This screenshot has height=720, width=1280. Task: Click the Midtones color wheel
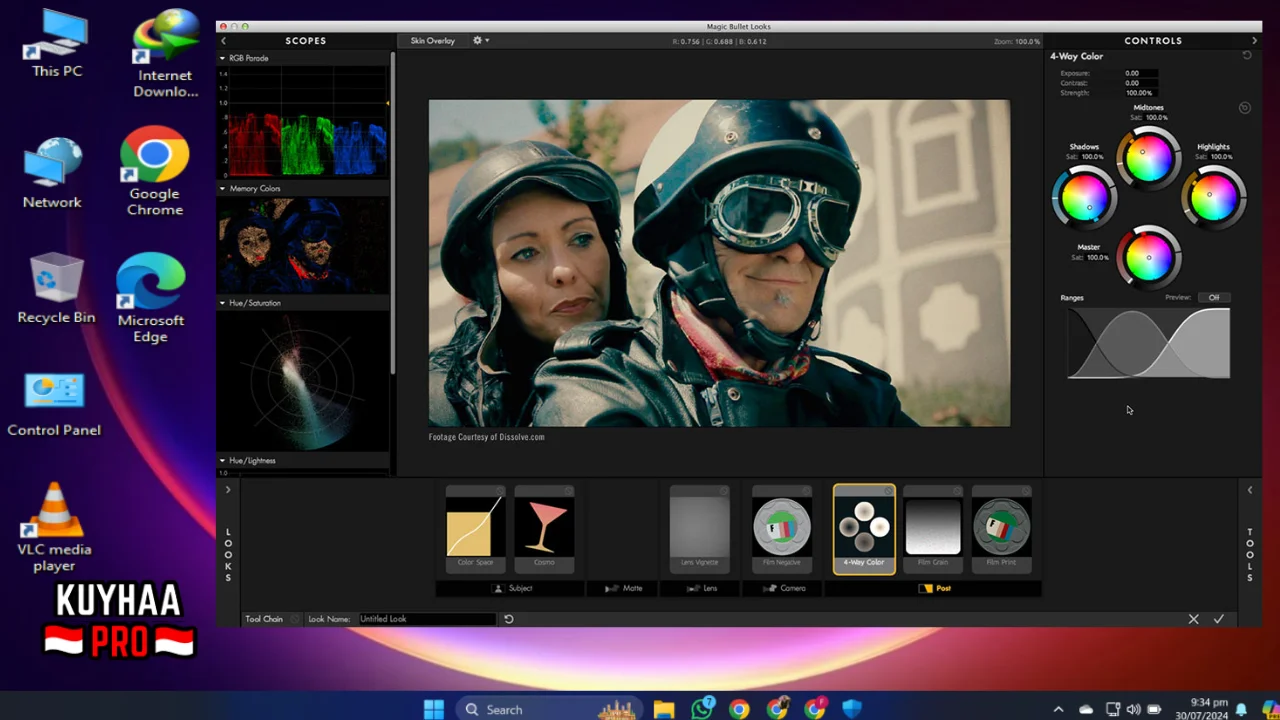click(x=1148, y=157)
